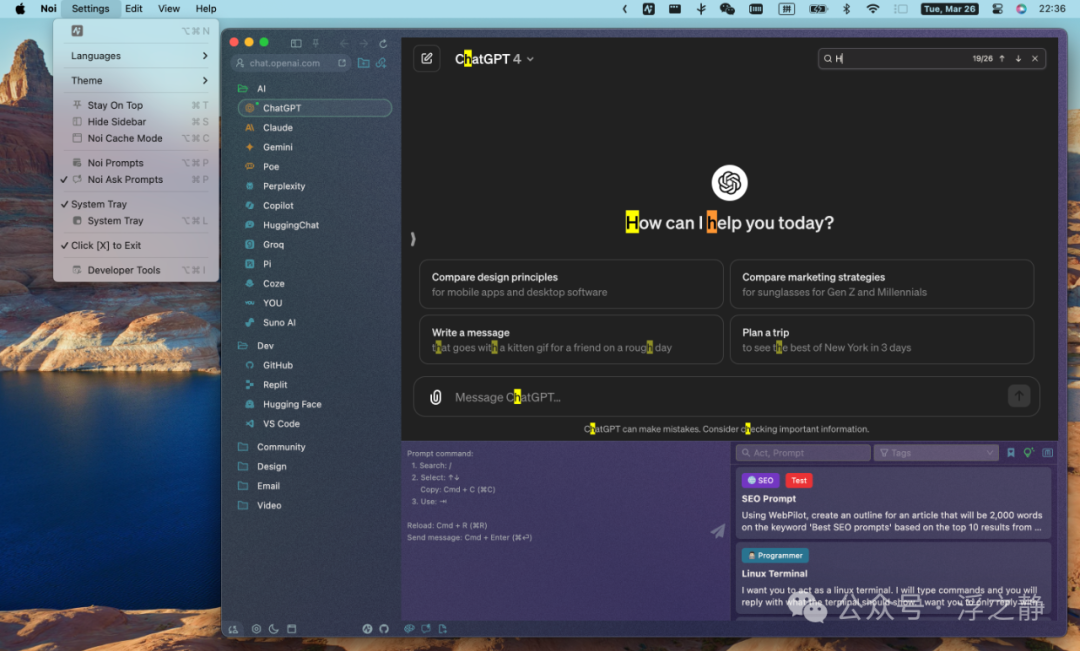The height and width of the screenshot is (651, 1080).
Task: Open the Tags filter dropdown
Action: pos(936,453)
